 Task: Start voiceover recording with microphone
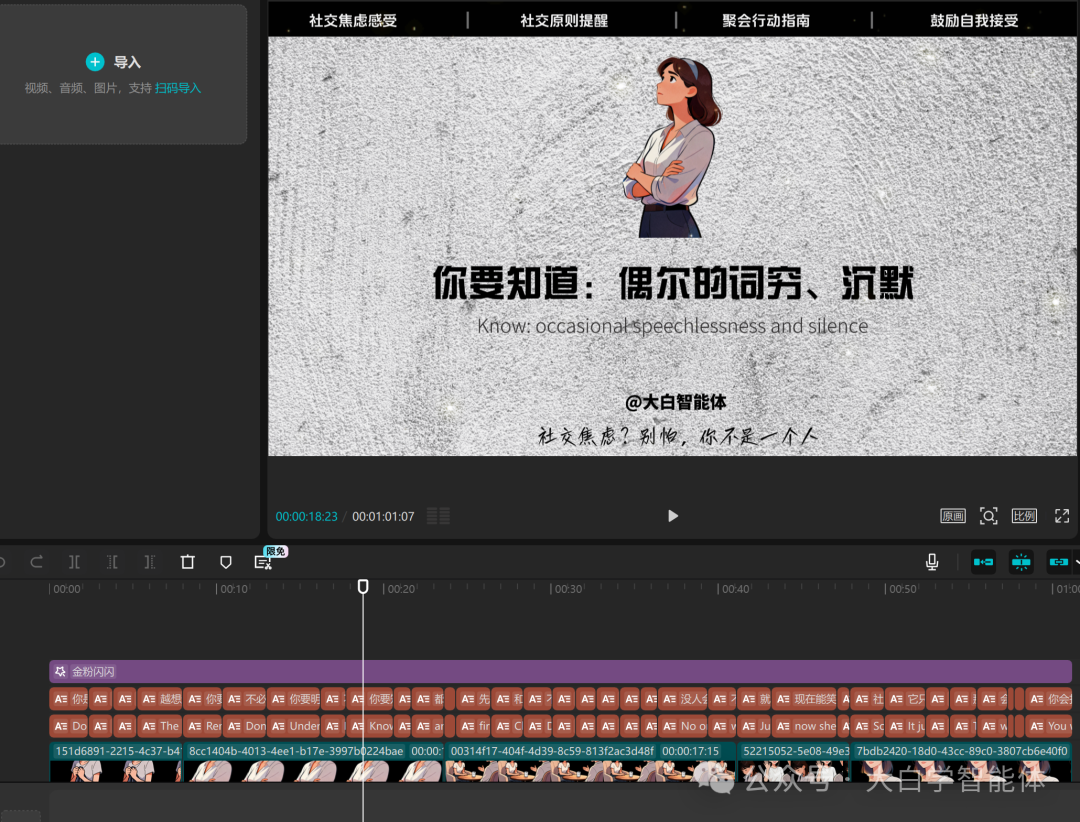(932, 562)
